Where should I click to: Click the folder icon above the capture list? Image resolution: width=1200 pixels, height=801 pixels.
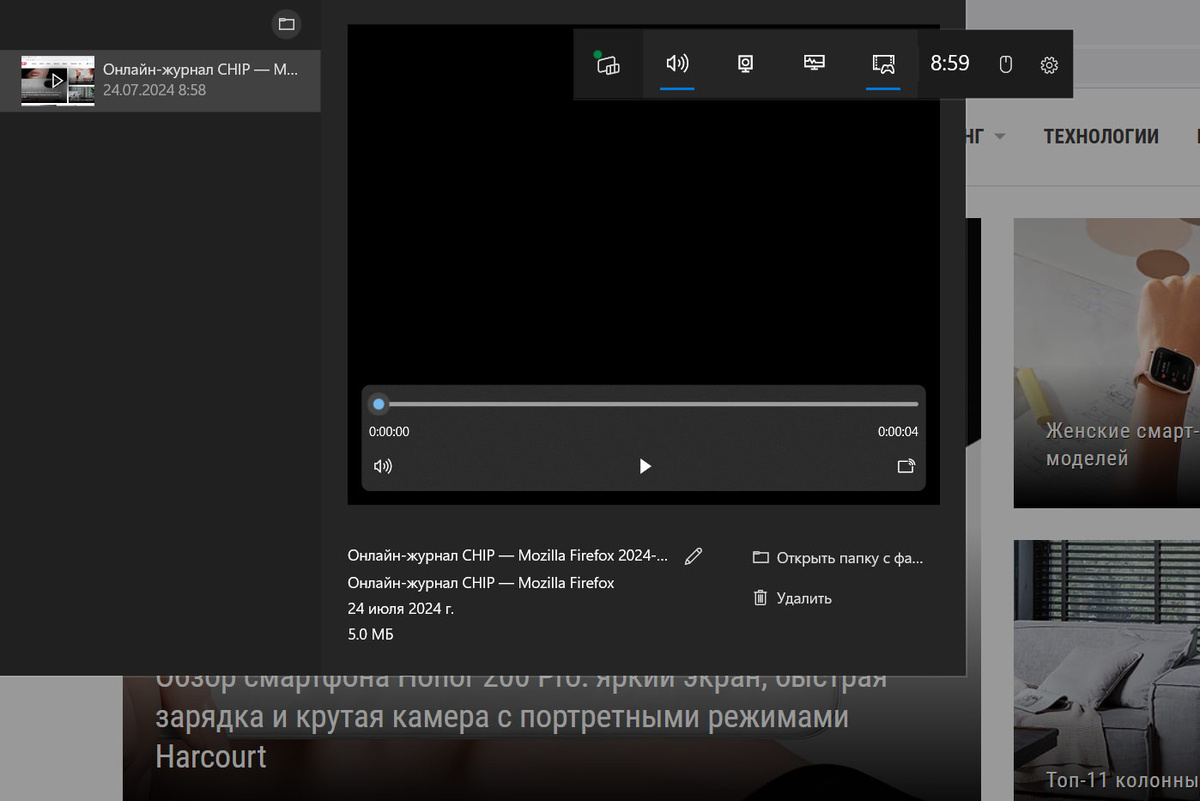[x=286, y=24]
